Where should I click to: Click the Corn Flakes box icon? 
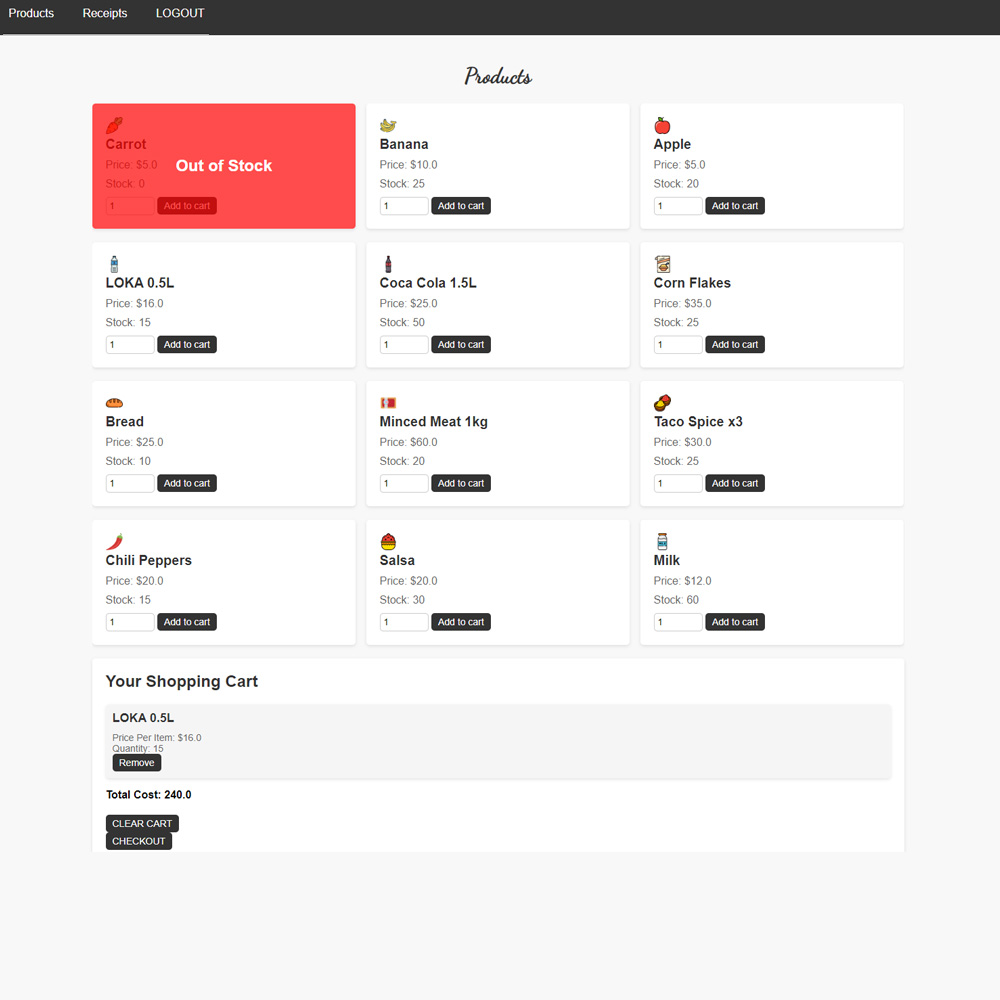click(x=662, y=264)
